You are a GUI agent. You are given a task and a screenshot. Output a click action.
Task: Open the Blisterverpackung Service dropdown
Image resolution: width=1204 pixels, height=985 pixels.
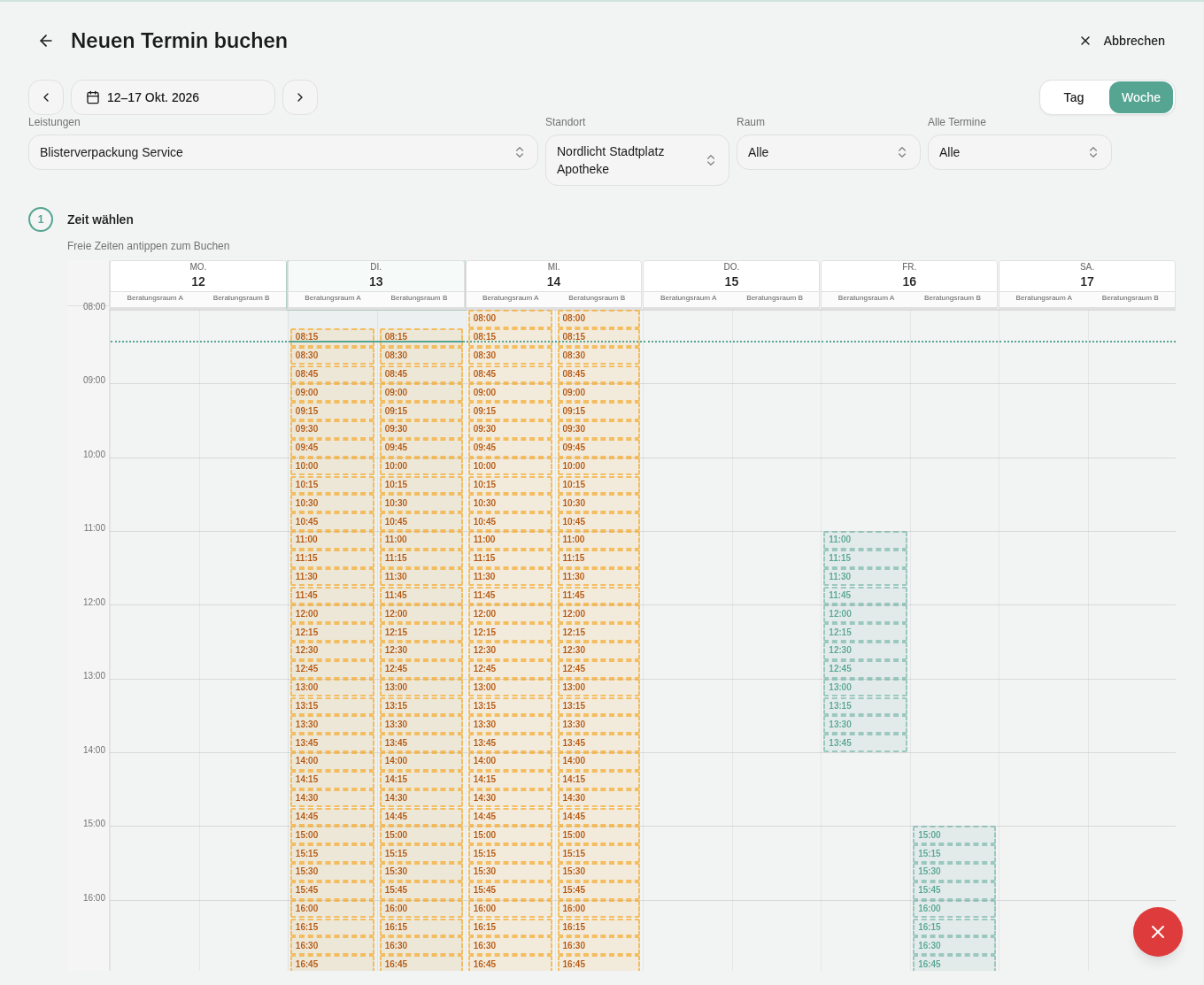pos(283,152)
